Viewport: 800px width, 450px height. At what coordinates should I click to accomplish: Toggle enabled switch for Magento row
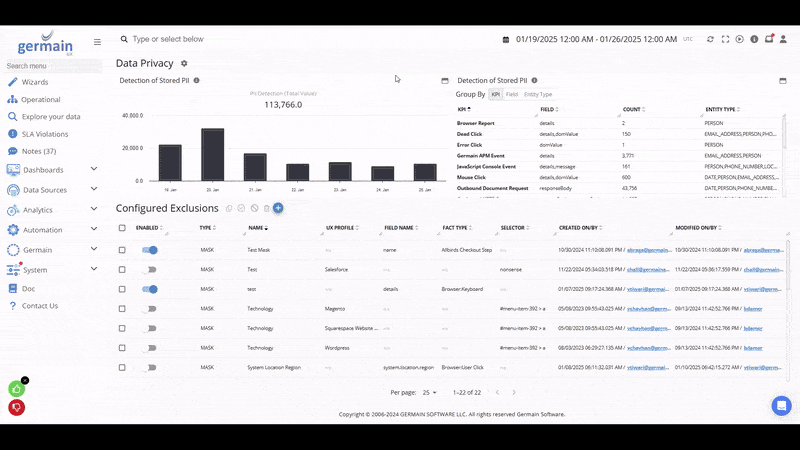click(149, 309)
